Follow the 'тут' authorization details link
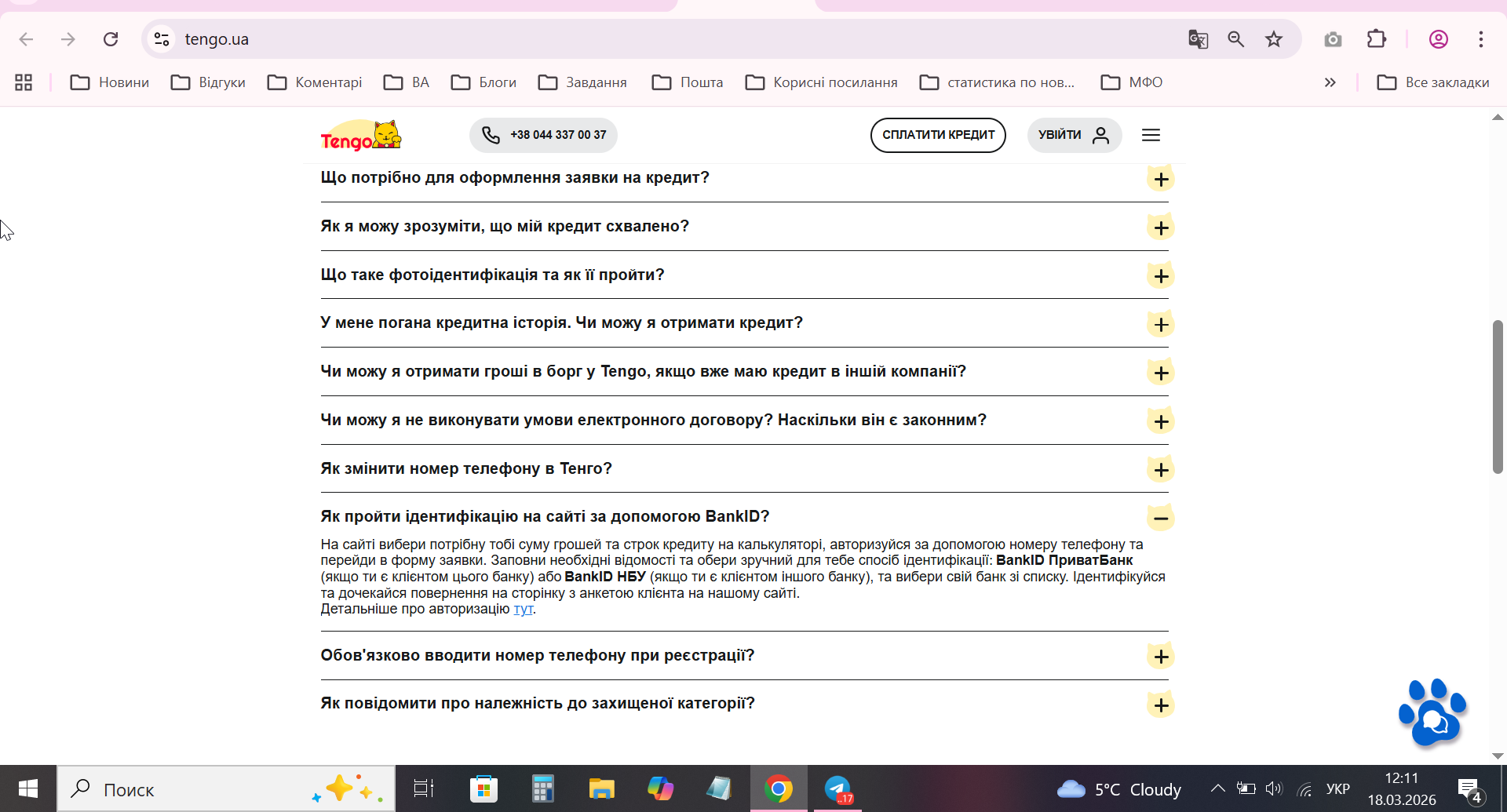The image size is (1507, 812). (x=523, y=609)
